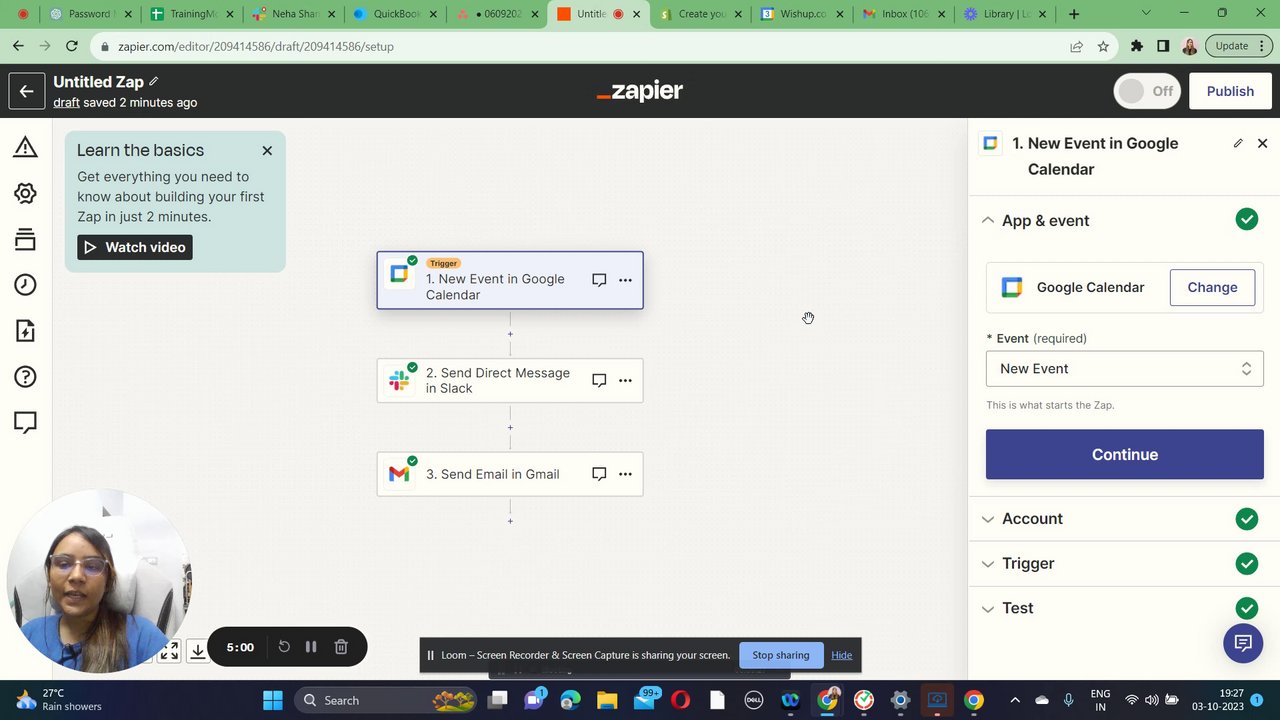This screenshot has width=1280, height=720.
Task: Rename step with panel pencil icon
Action: click(x=1238, y=143)
